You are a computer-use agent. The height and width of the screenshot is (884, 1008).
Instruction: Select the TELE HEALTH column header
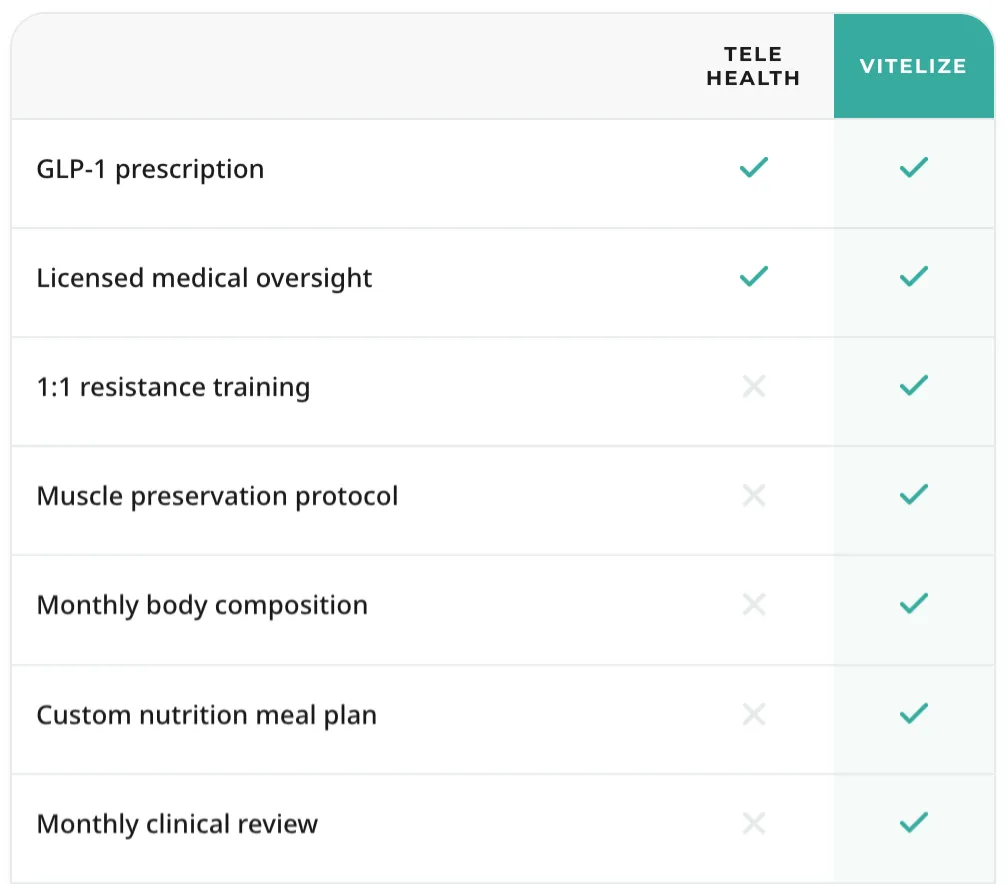[753, 66]
